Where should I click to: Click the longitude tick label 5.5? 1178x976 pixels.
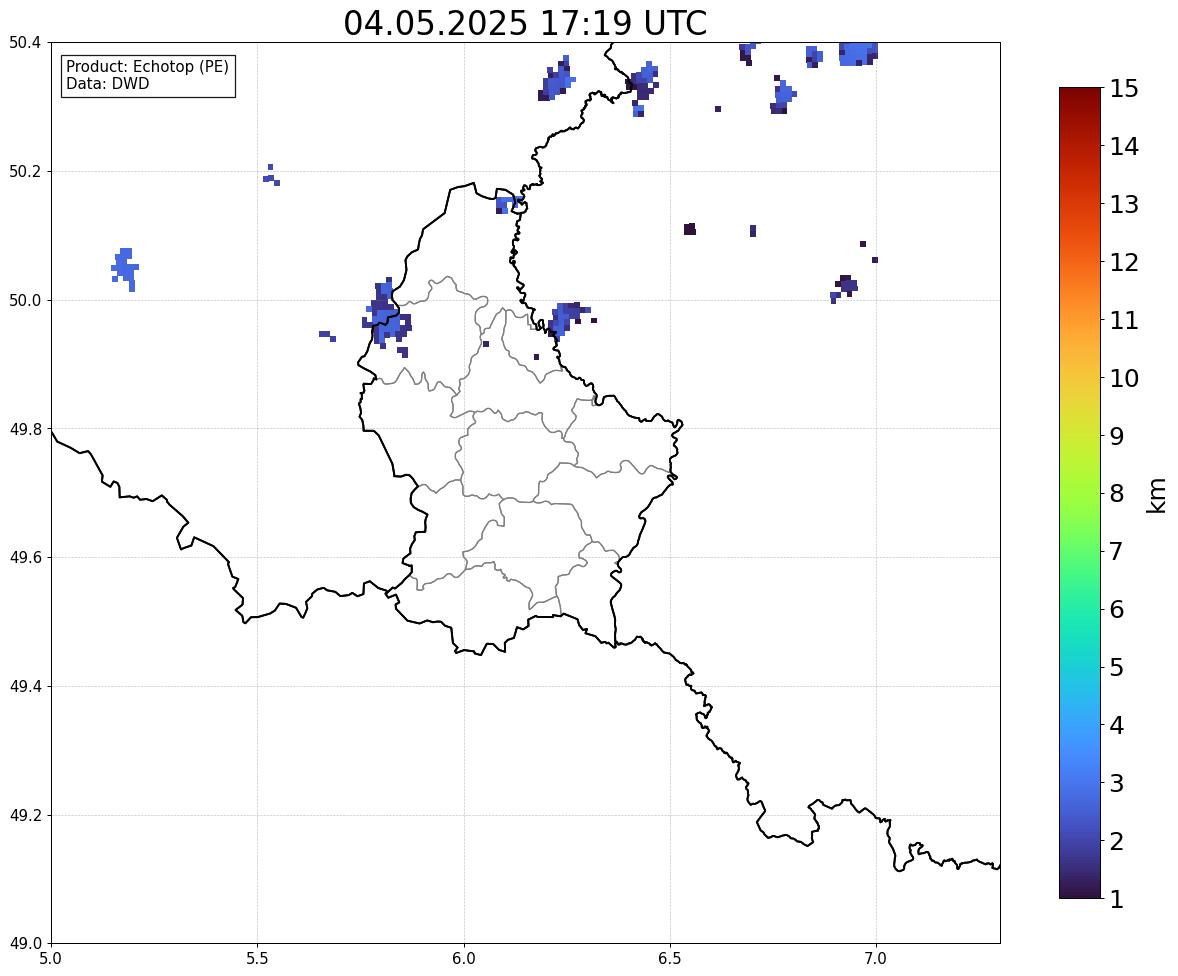(x=258, y=959)
